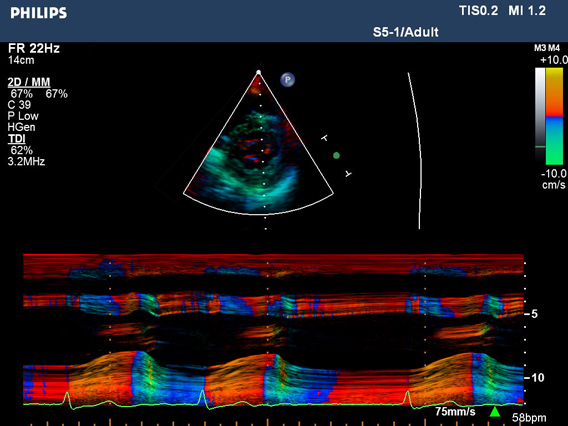Click the white M-mode cursor apex point
This screenshot has width=568, height=426.
coord(259,72)
